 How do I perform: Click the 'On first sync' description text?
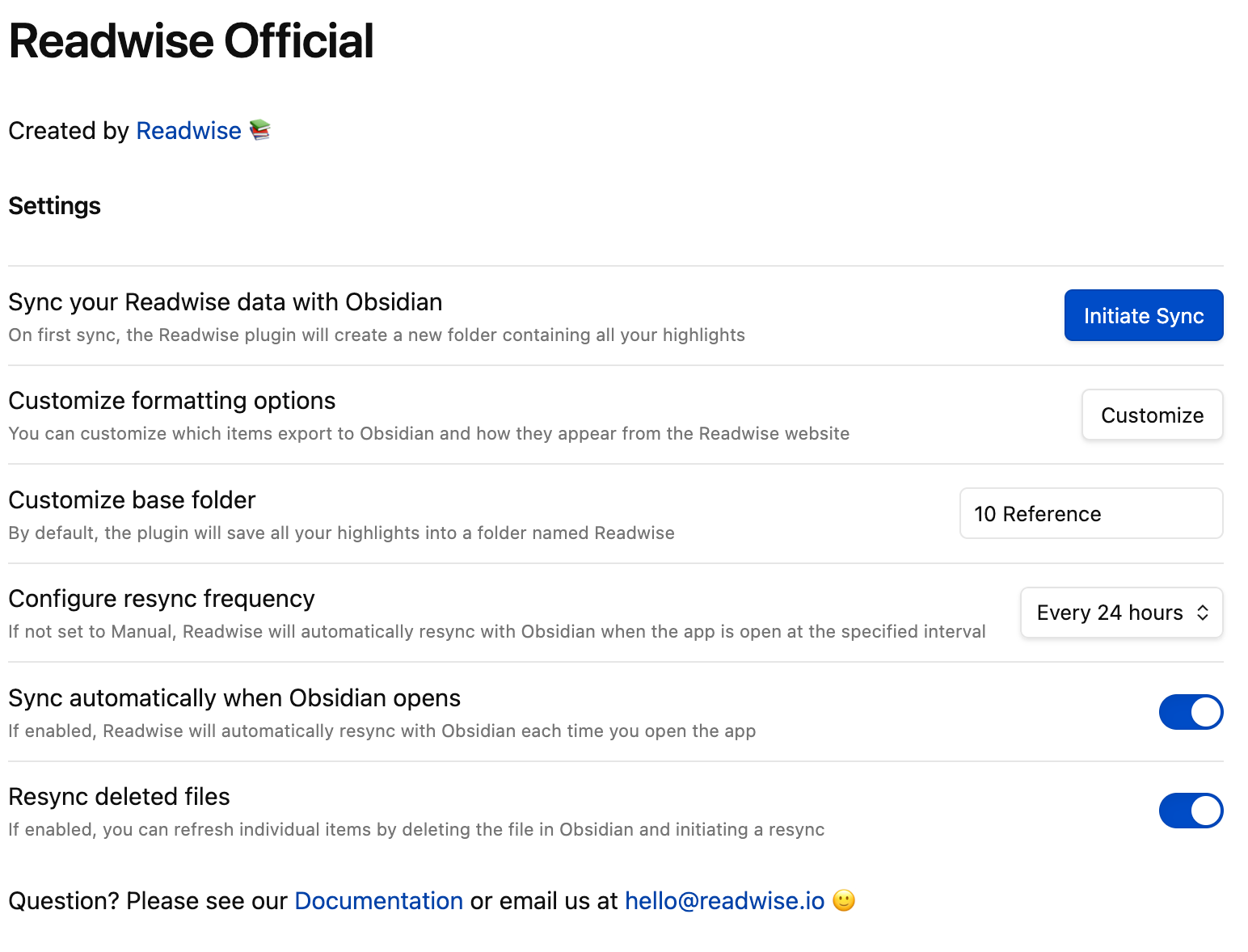pos(376,335)
